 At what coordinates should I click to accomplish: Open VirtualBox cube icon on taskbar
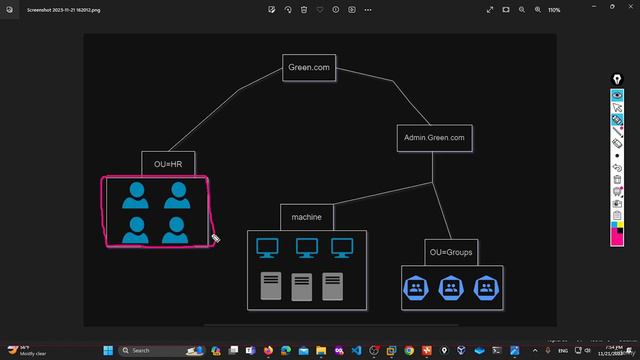461,350
